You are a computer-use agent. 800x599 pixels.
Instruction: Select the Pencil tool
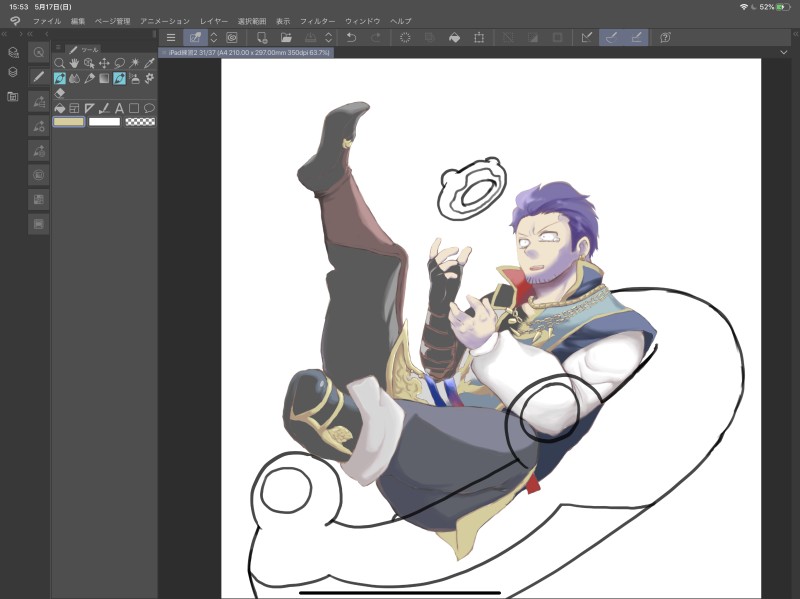click(x=89, y=79)
